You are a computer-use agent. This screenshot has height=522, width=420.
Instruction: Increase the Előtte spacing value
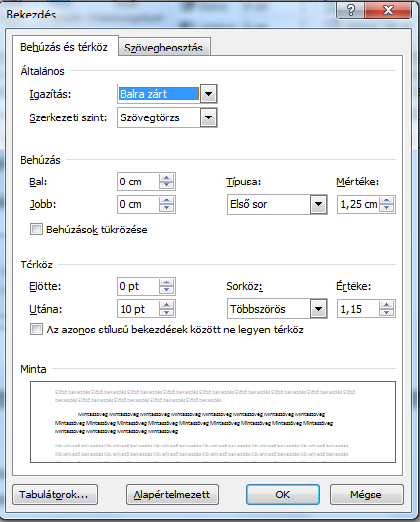(167, 283)
